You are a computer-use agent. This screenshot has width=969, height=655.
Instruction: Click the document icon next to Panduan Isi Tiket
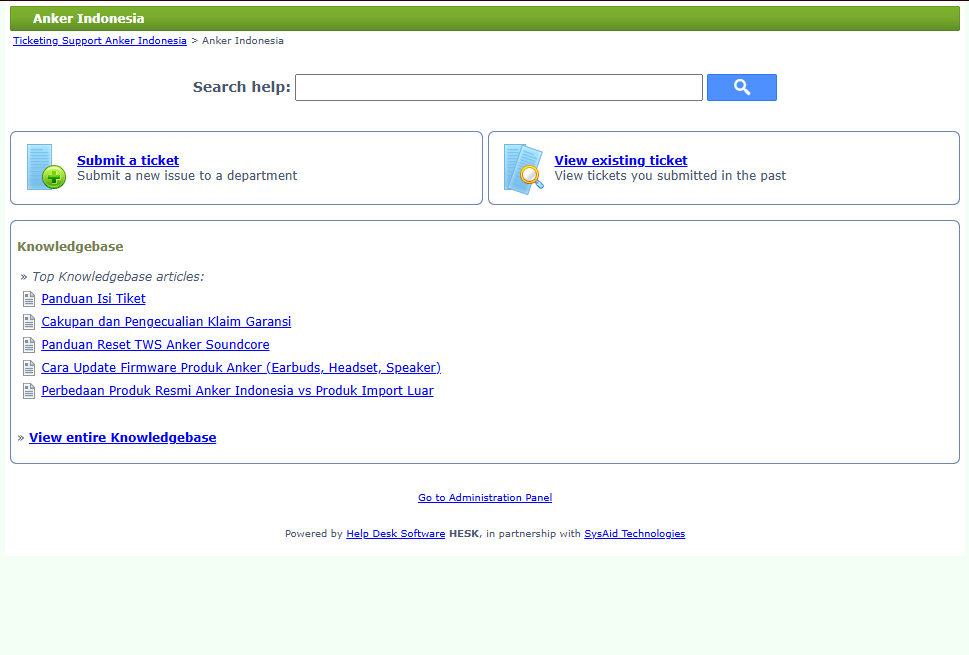(x=29, y=298)
